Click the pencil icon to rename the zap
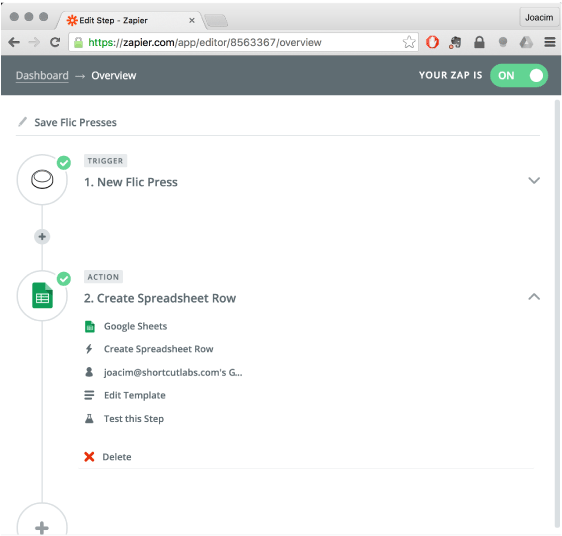 coord(23,122)
